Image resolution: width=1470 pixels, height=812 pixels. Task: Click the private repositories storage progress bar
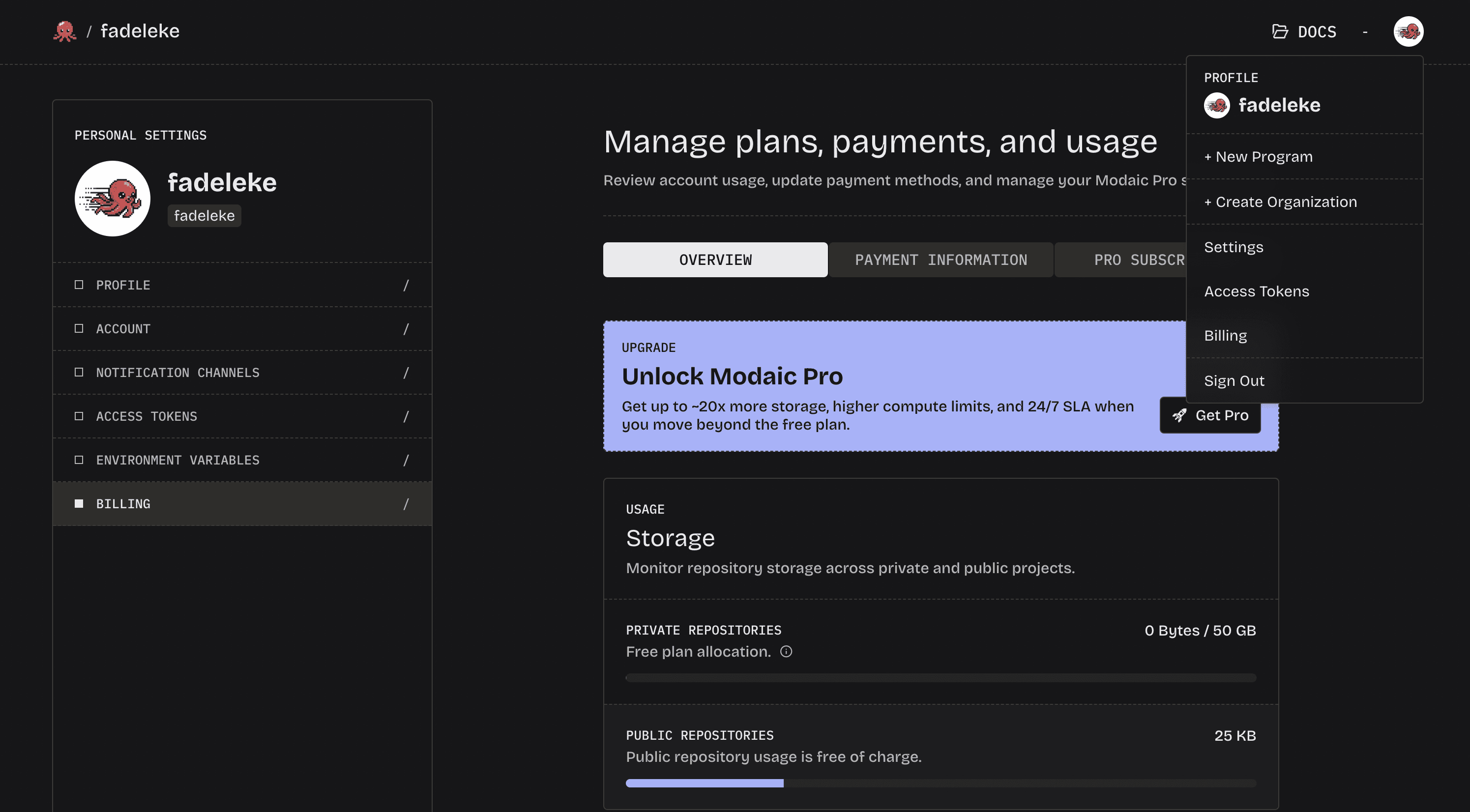click(941, 677)
